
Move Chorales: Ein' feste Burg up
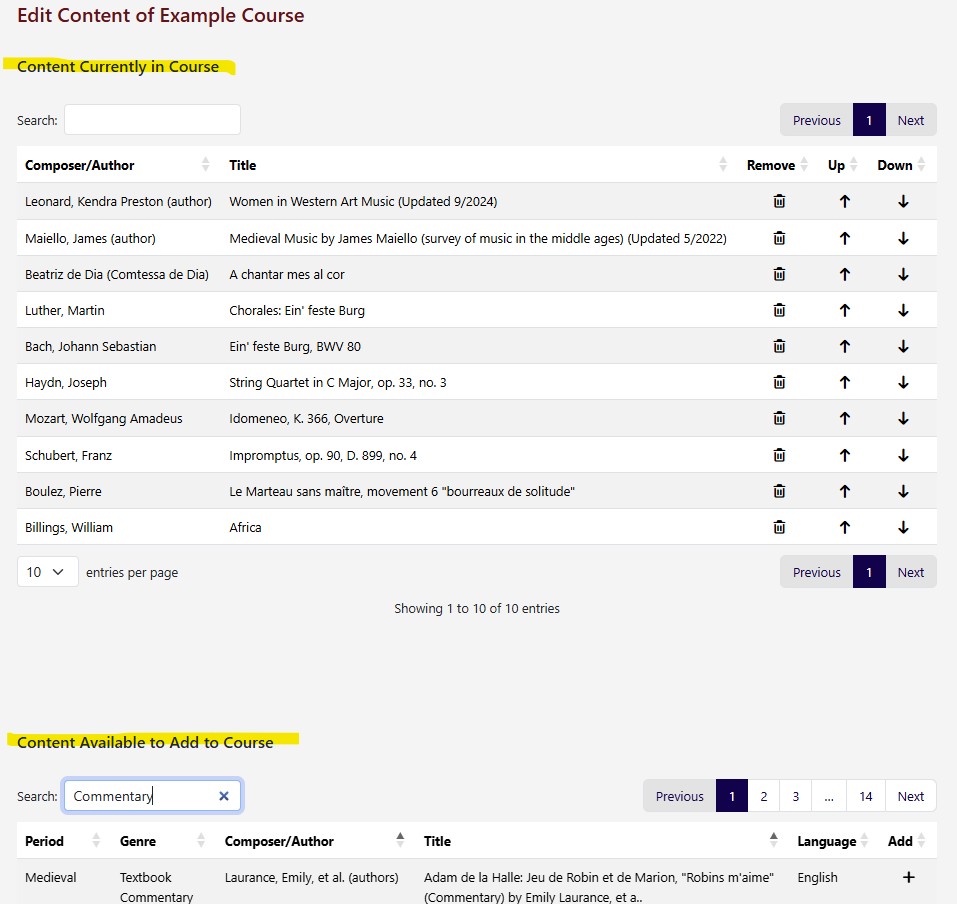pos(844,310)
